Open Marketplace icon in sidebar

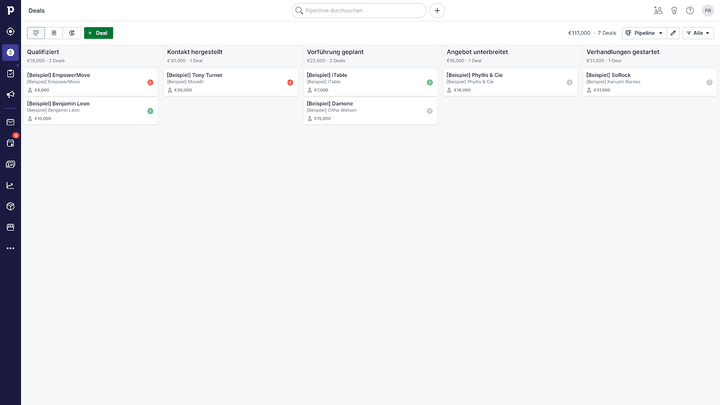[x=10, y=227]
